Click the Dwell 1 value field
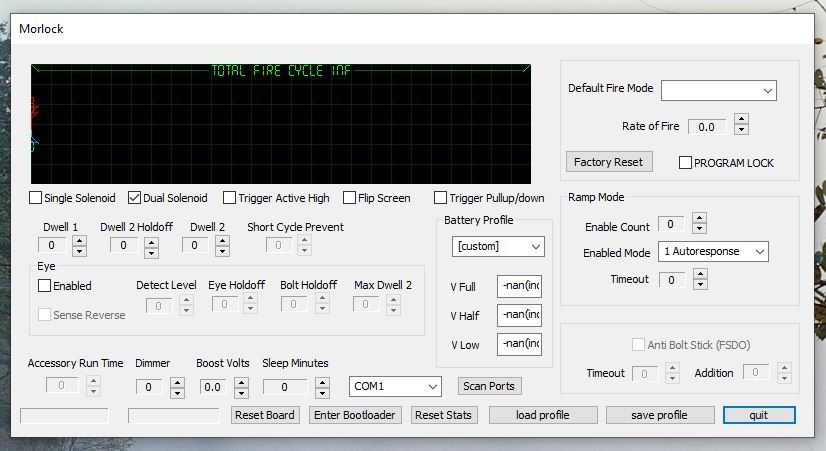 (52, 245)
